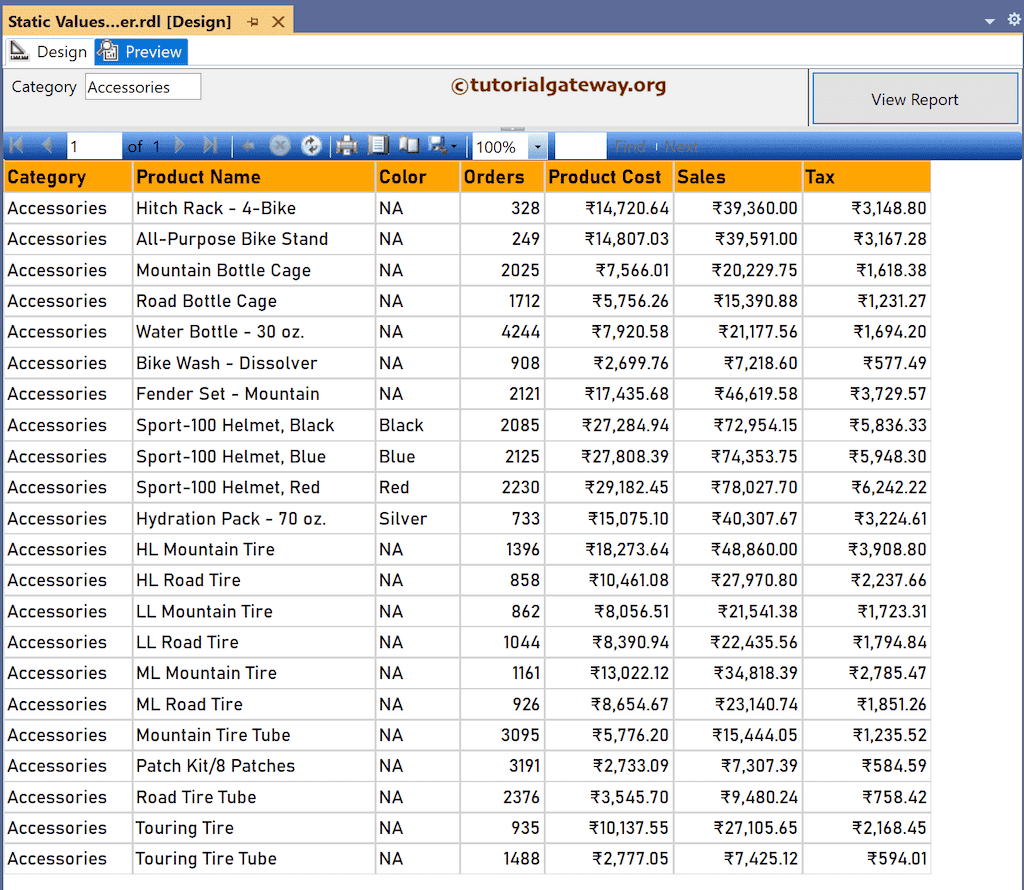
Task: Stop the report rendering
Action: [x=280, y=146]
